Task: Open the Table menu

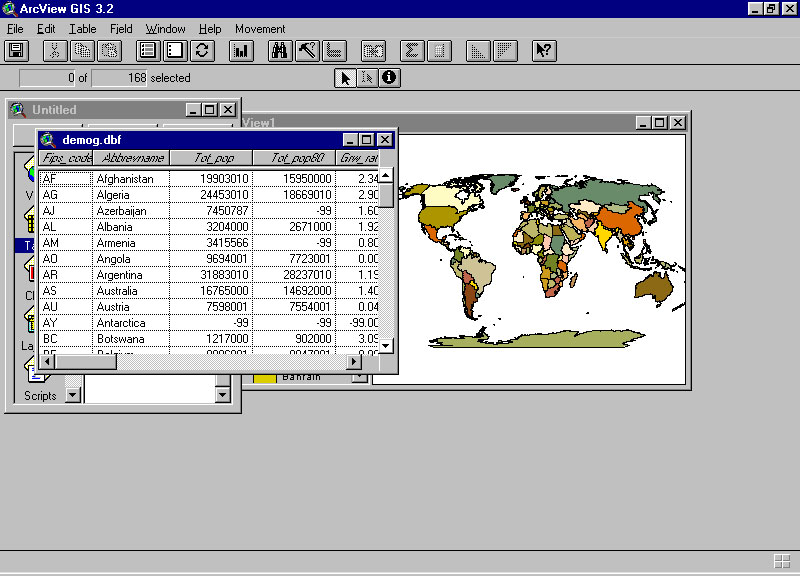Action: 82,29
